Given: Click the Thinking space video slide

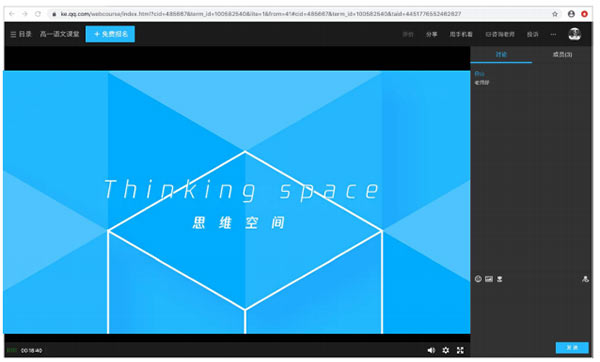Looking at the screenshot, I should pyautogui.click(x=237, y=202).
